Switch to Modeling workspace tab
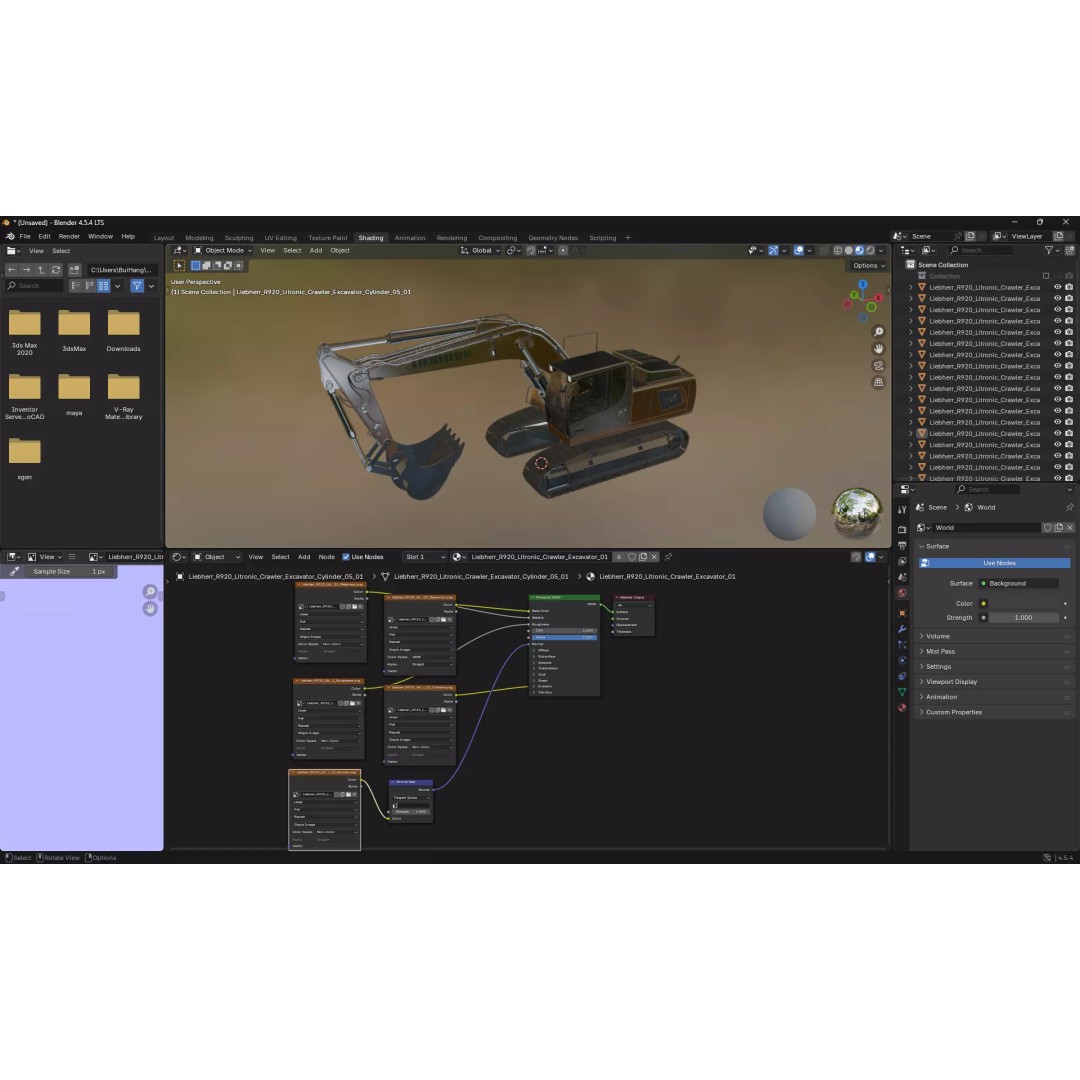 pos(199,238)
